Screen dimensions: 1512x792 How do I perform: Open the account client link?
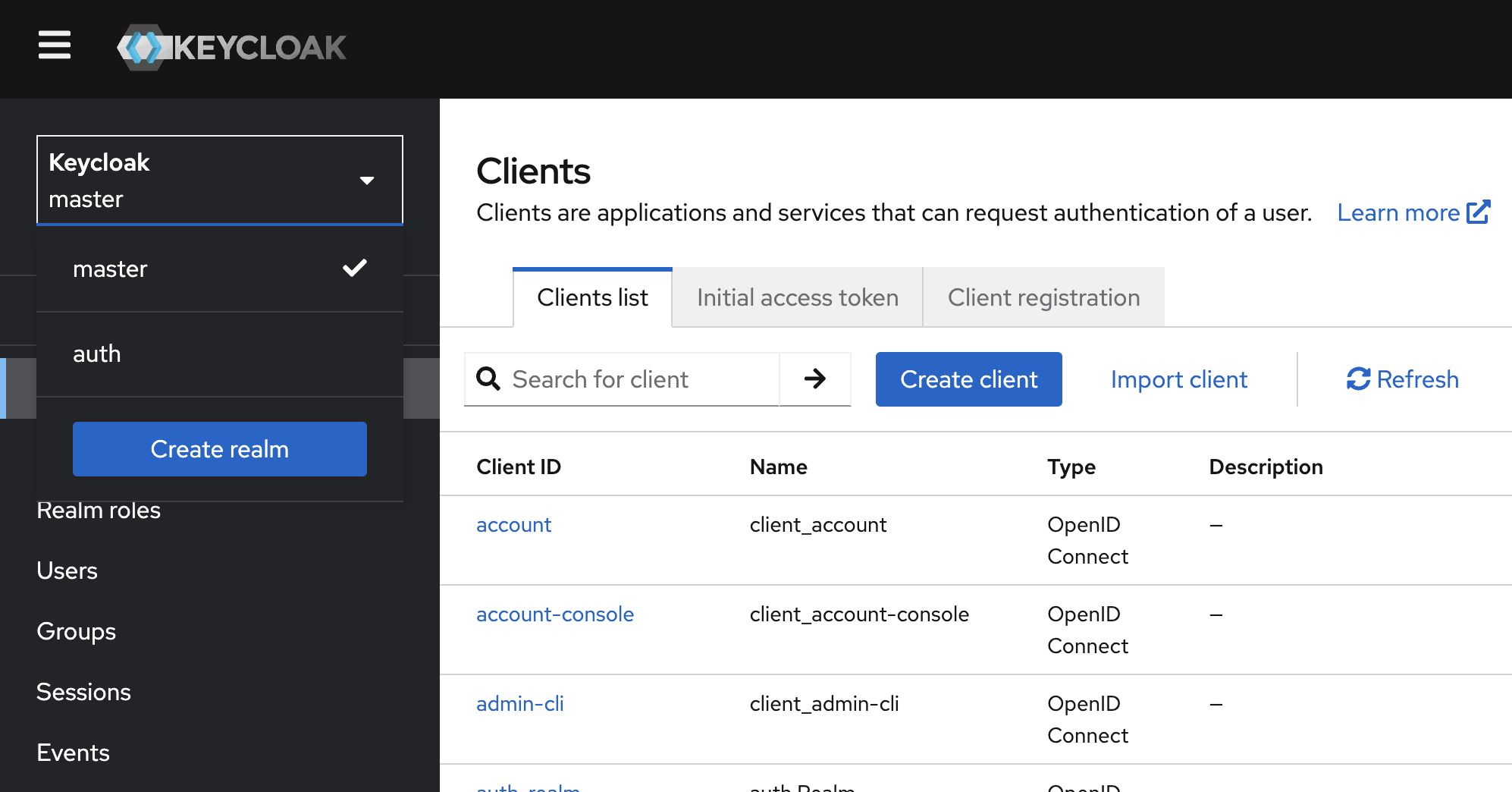click(x=513, y=525)
